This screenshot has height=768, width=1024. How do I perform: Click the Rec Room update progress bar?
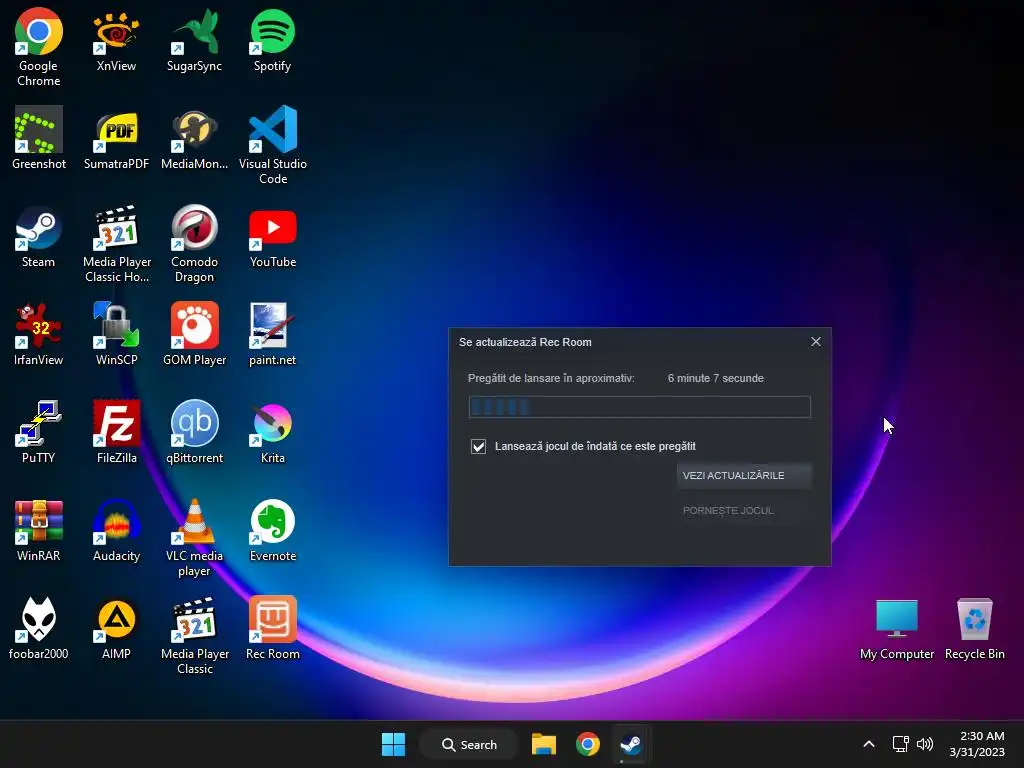[x=639, y=407]
